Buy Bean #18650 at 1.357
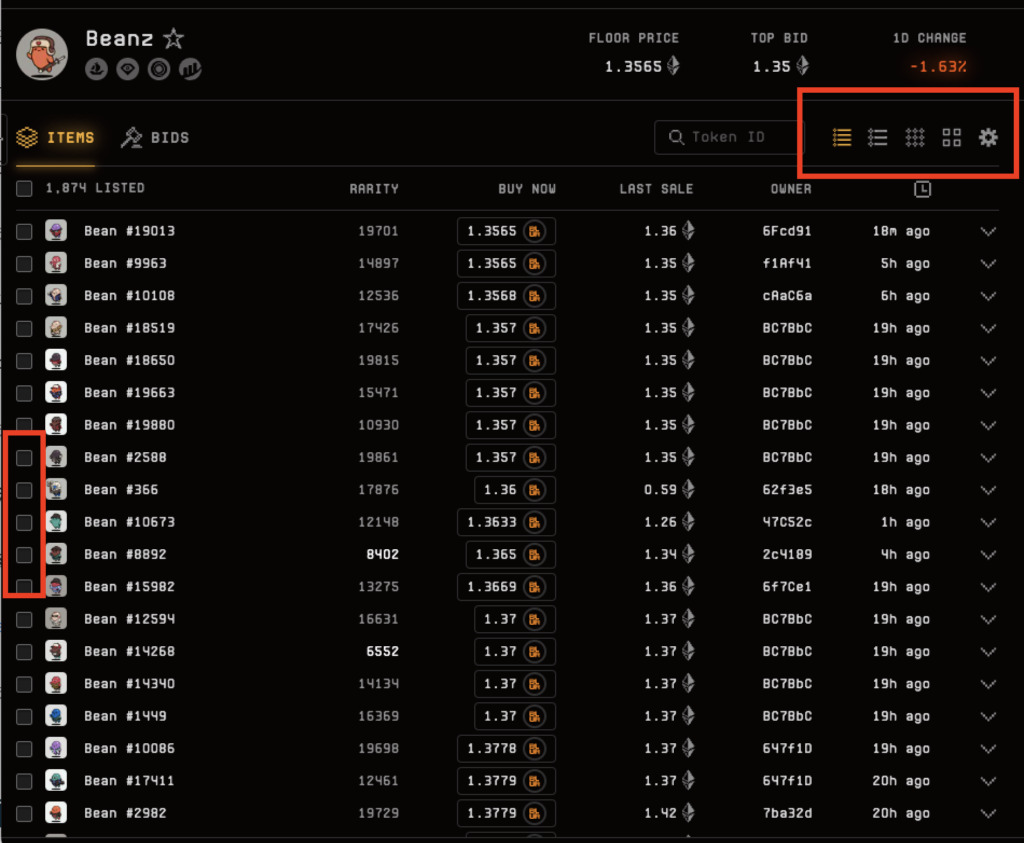This screenshot has width=1024, height=843. point(511,360)
